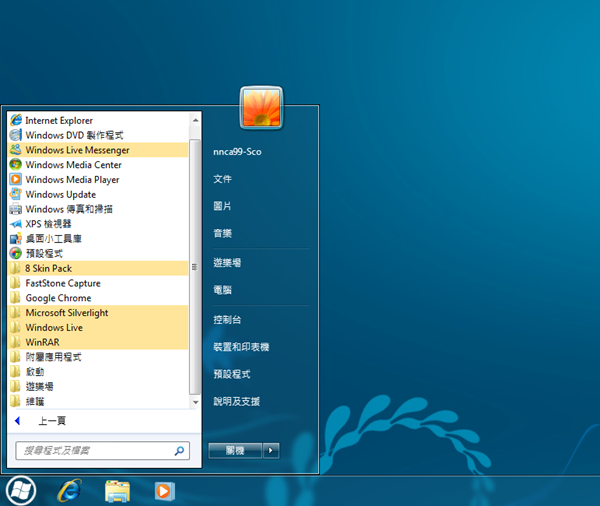Open Windows Explorer on taskbar
The image size is (600, 506).
(x=117, y=491)
